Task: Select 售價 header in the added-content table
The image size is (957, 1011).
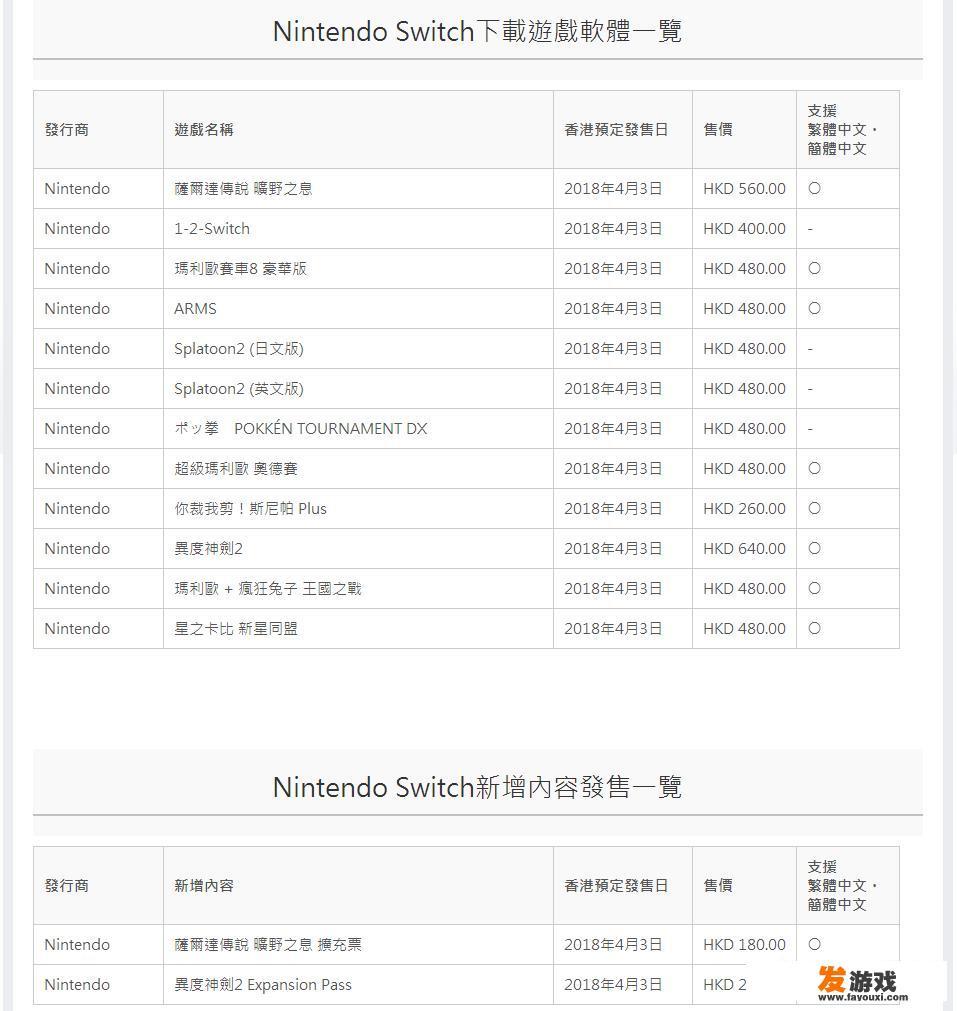Action: (718, 885)
